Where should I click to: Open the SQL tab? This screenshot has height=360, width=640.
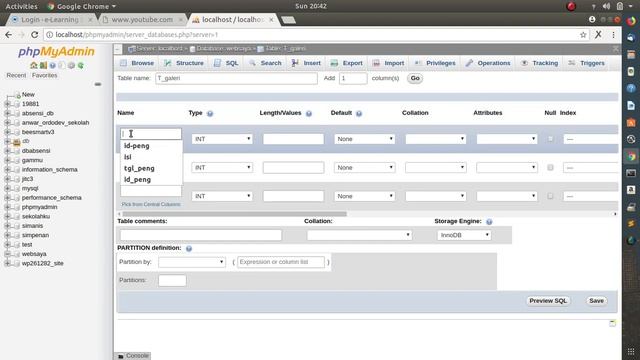pos(226,63)
